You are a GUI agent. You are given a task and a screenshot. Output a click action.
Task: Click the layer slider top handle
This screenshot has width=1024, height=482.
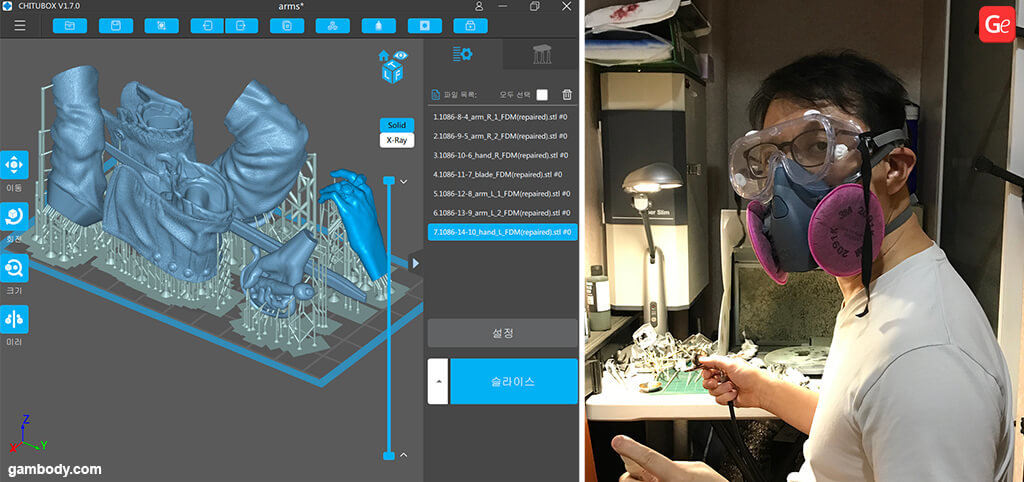(388, 181)
